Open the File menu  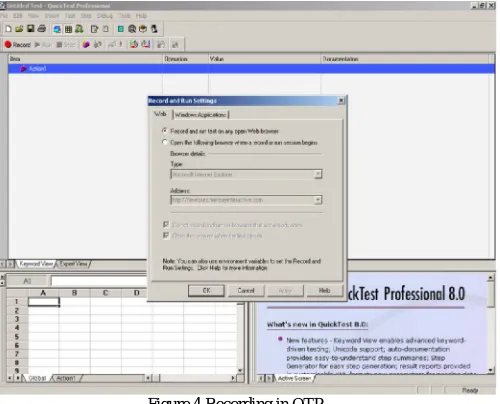click(x=4, y=16)
